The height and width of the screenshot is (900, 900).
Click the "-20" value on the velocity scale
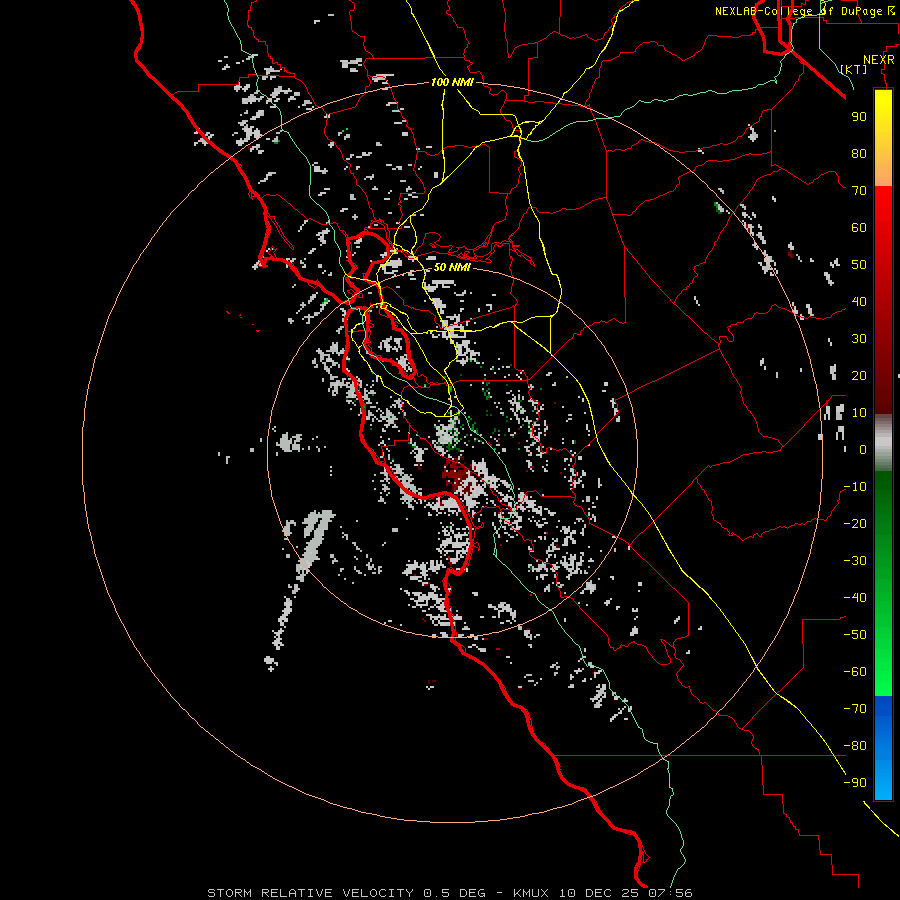coord(855,524)
